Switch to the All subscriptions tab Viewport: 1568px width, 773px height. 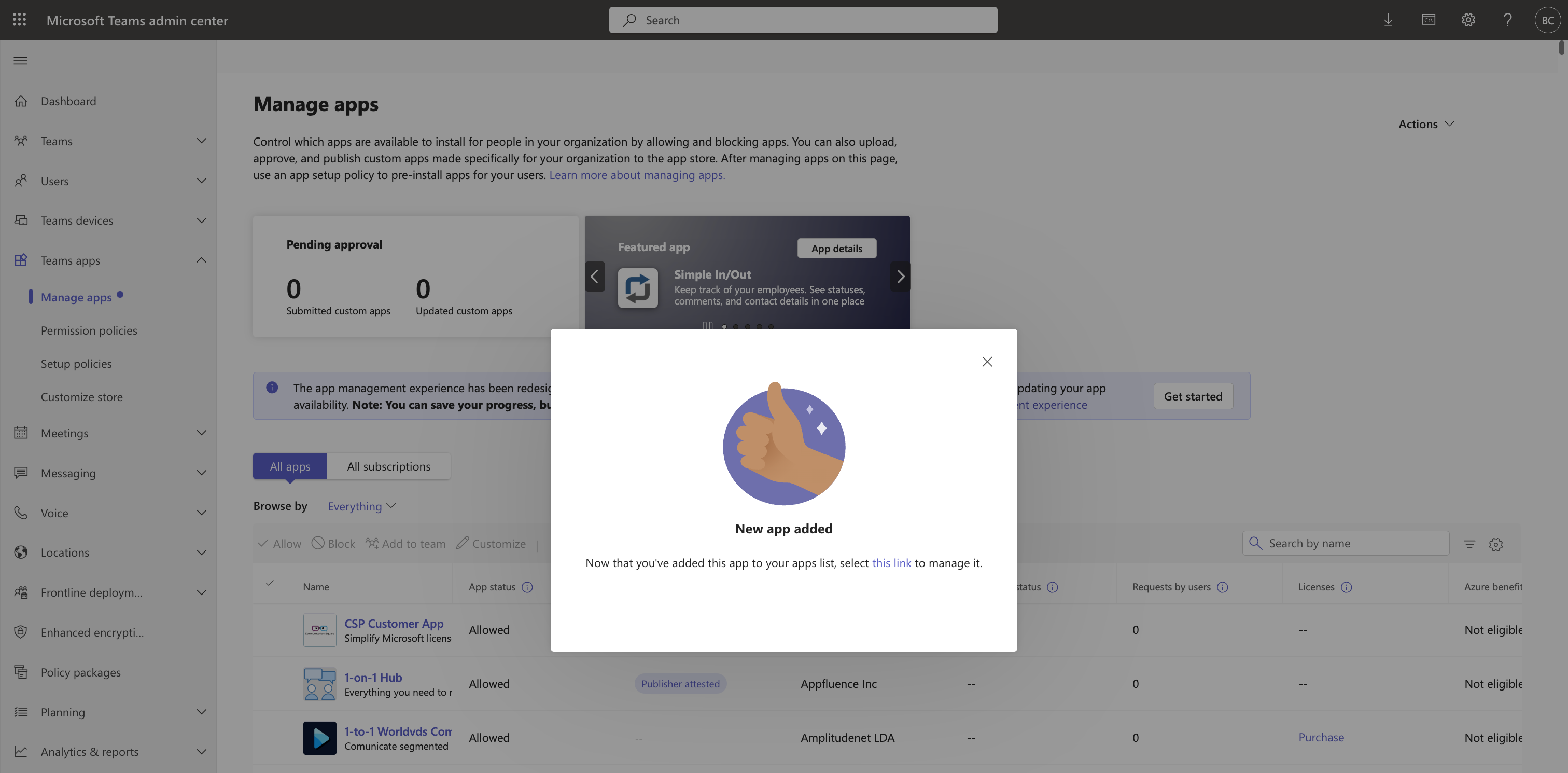click(388, 466)
